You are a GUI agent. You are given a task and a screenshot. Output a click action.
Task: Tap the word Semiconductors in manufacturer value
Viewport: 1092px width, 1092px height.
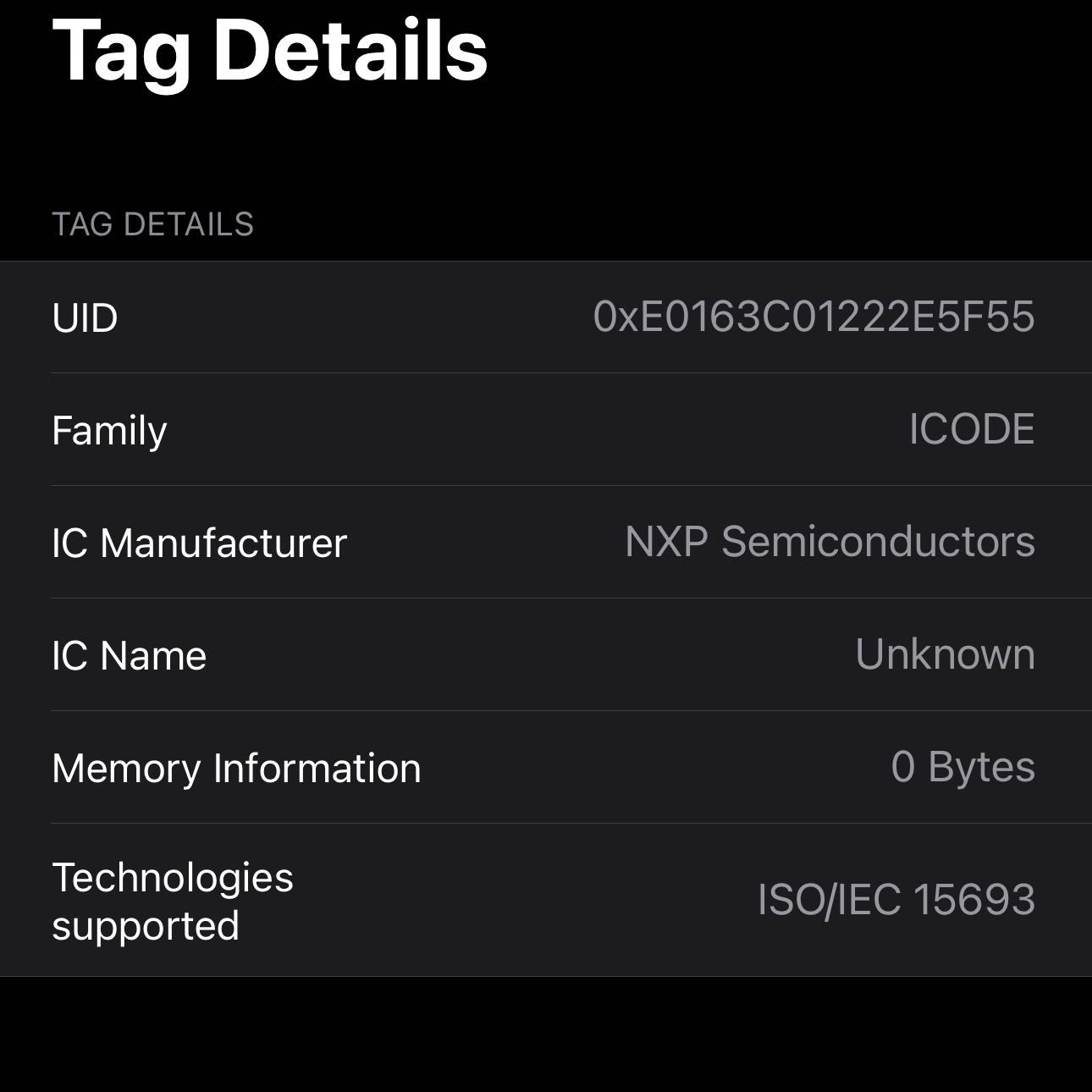point(878,542)
